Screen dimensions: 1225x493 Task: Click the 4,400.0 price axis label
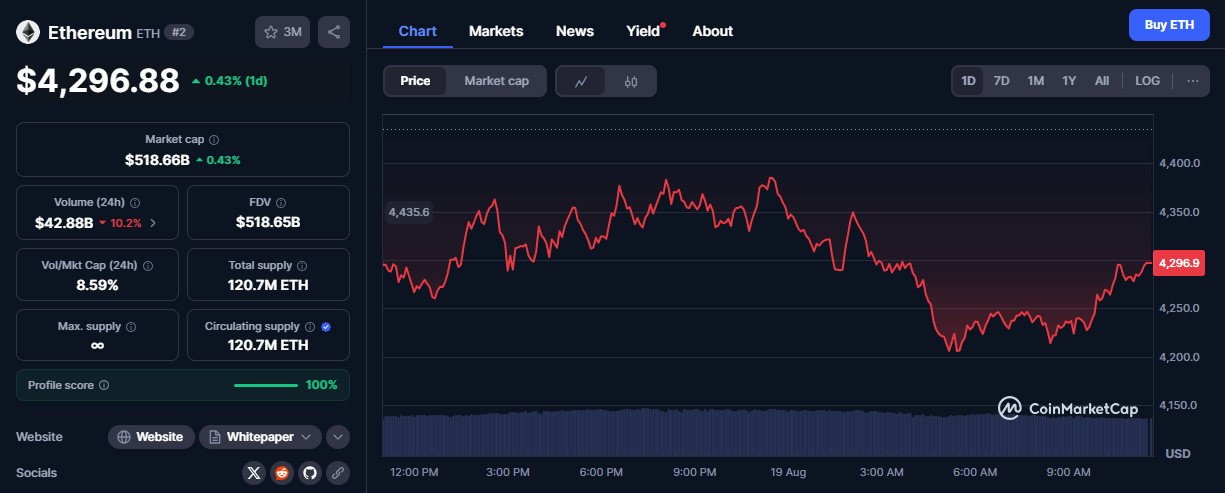click(x=1178, y=163)
